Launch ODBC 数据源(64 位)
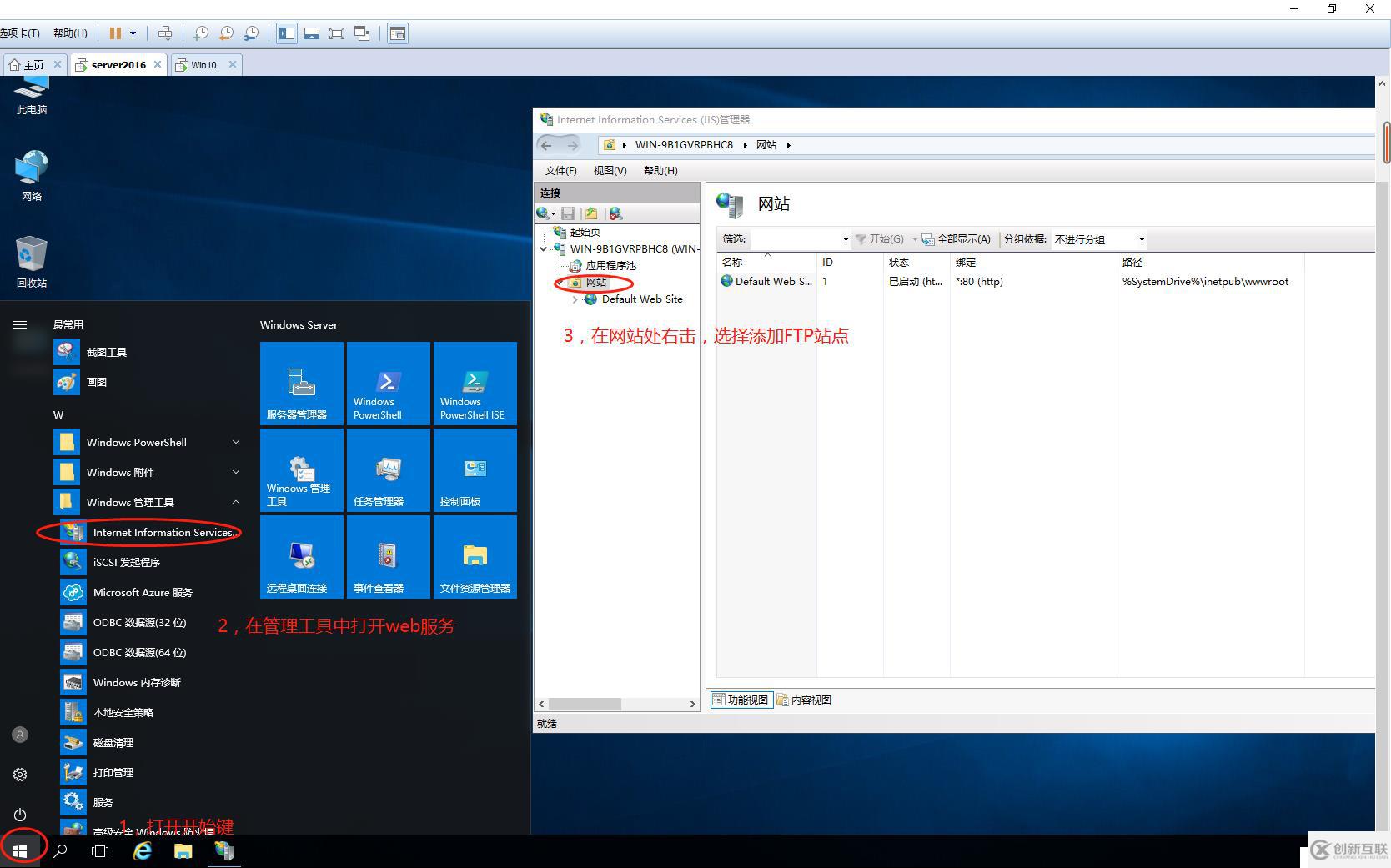 pyautogui.click(x=150, y=652)
